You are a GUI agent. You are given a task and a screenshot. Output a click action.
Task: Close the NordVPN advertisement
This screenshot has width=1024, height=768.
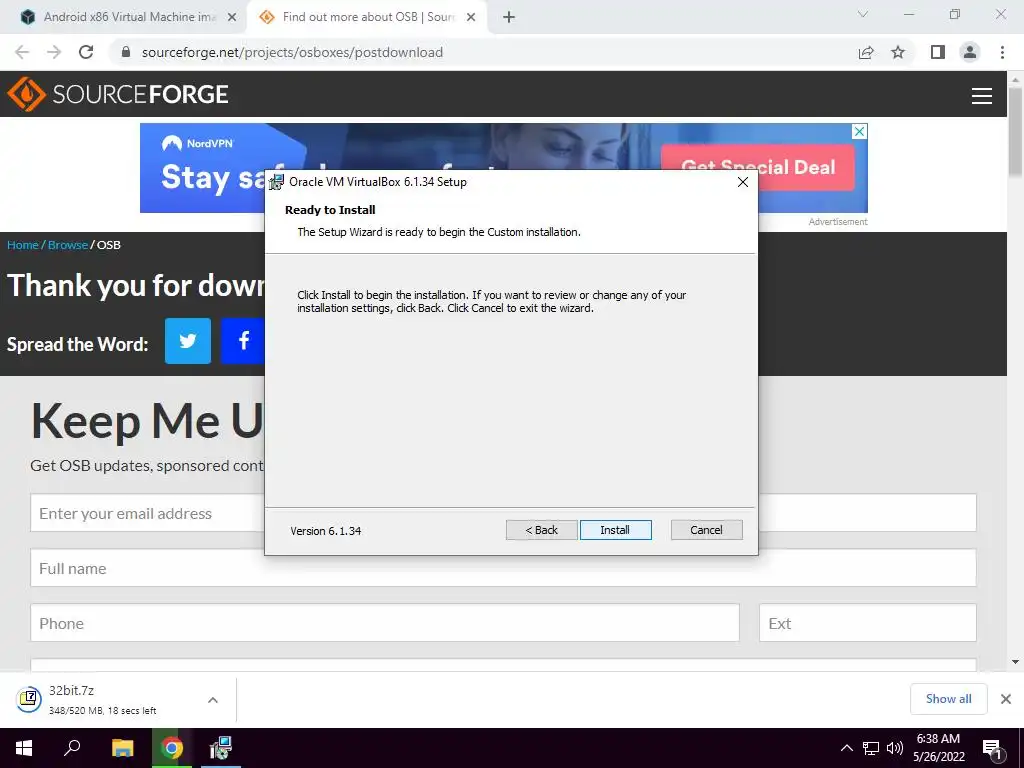(x=860, y=131)
